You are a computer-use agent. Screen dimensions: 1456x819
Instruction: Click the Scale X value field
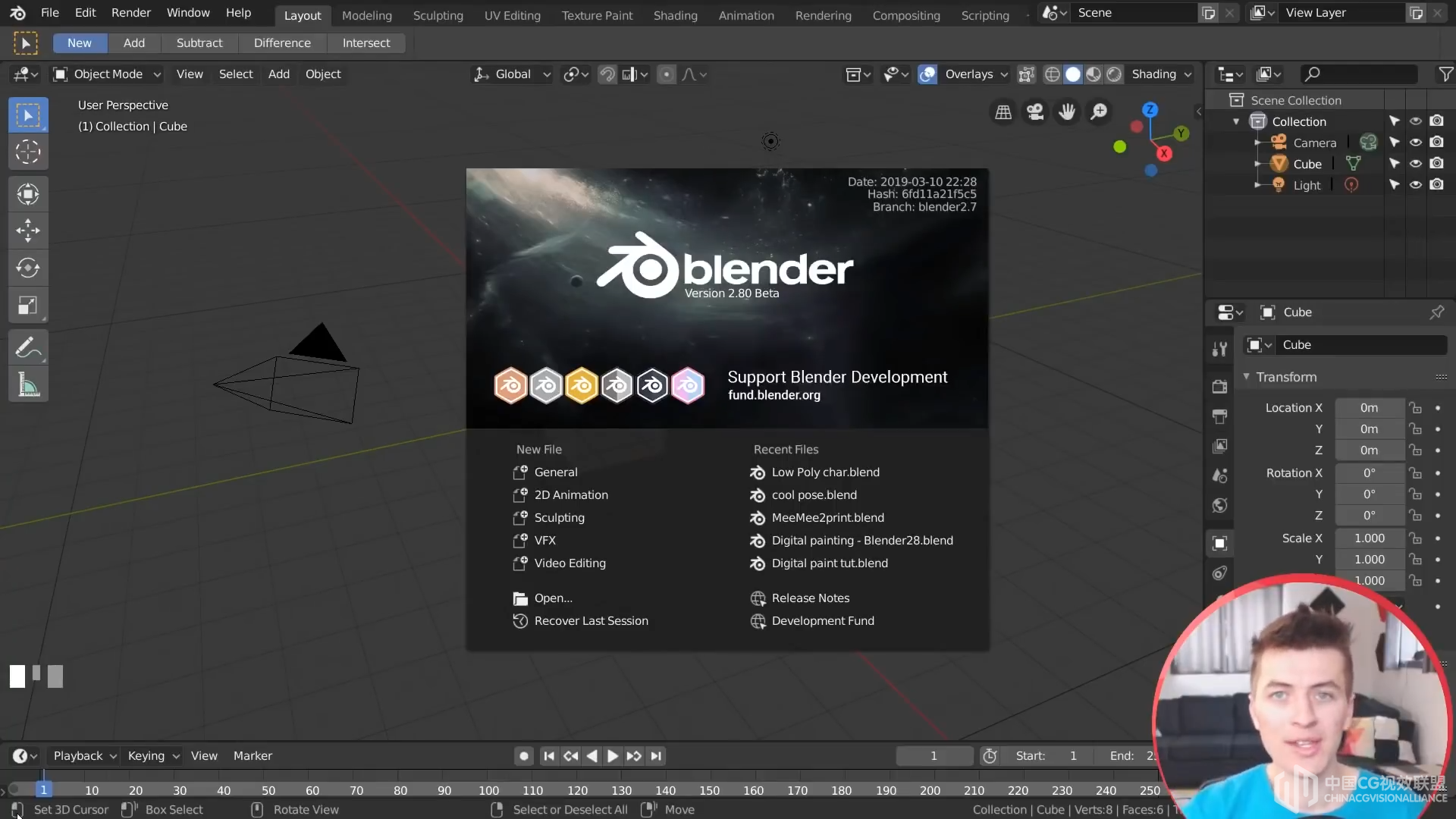[x=1369, y=538]
